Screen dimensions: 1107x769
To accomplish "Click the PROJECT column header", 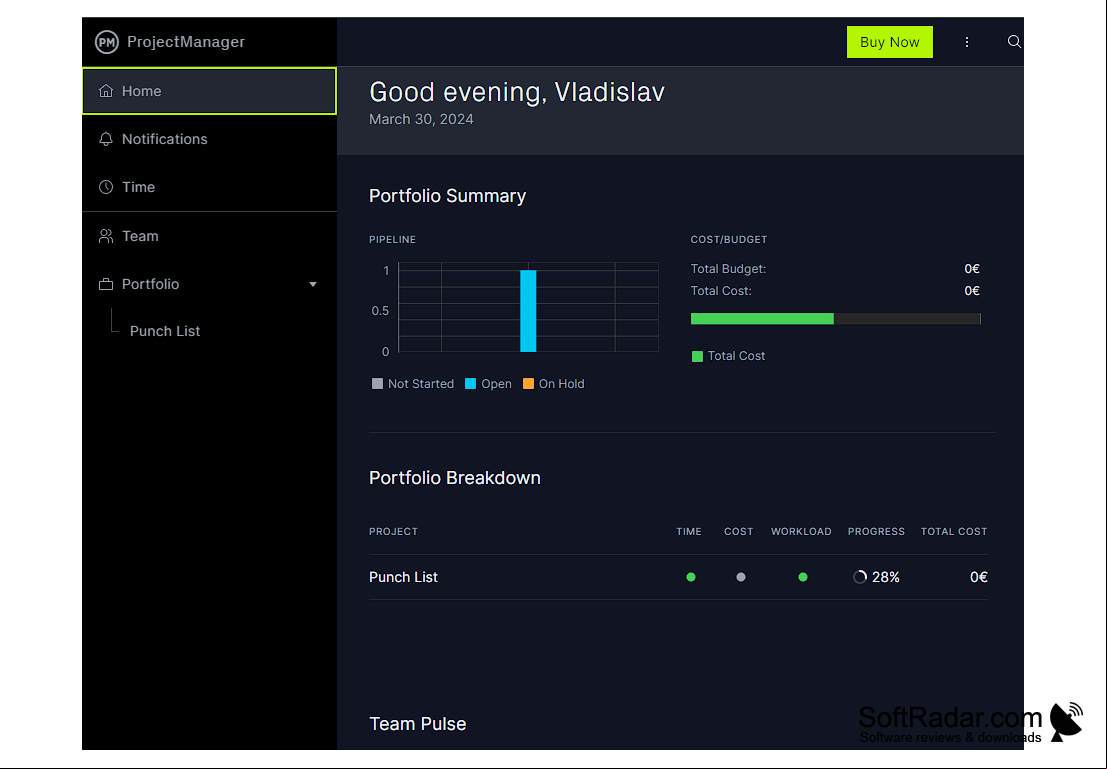I will 393,531.
